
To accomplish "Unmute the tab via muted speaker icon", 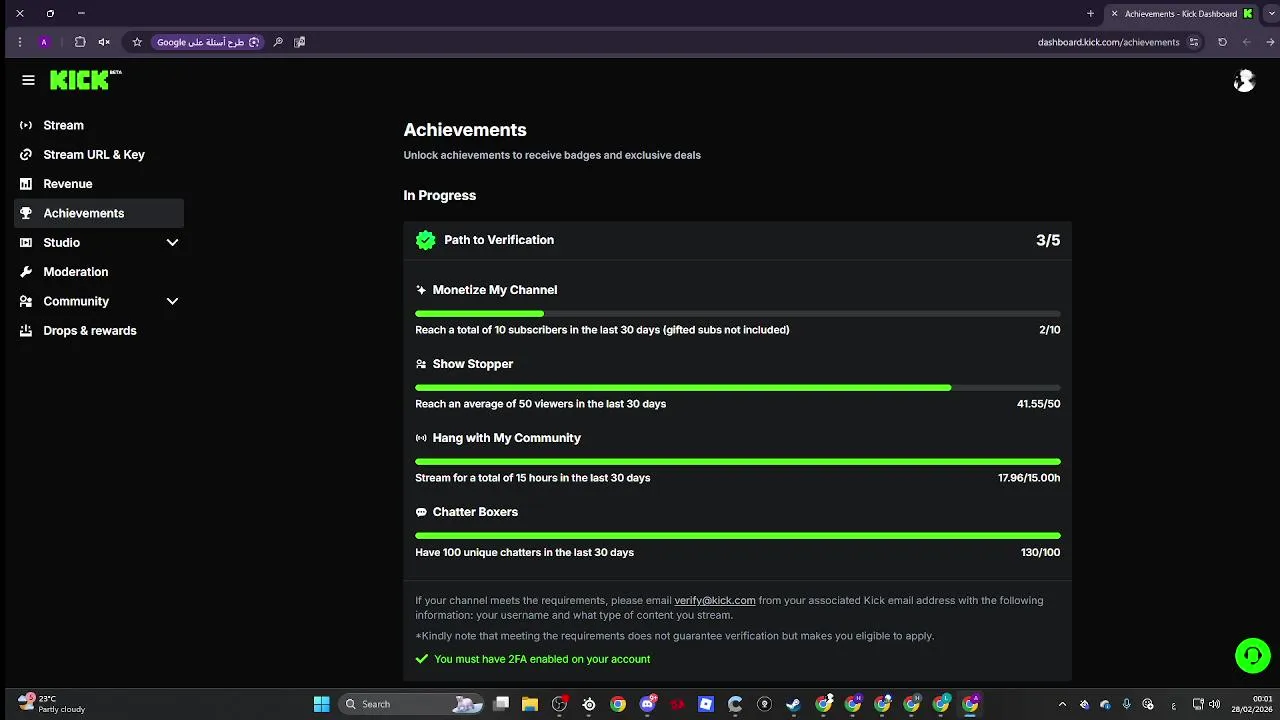I will (104, 42).
